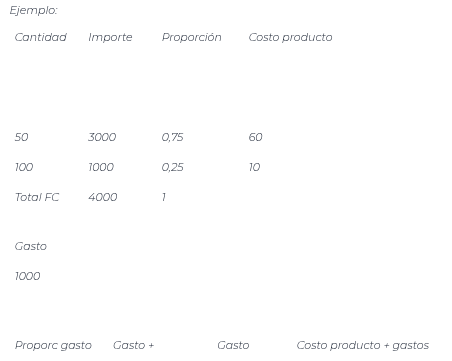
Task: Click the 'Proporción' column header
Action: coord(192,37)
